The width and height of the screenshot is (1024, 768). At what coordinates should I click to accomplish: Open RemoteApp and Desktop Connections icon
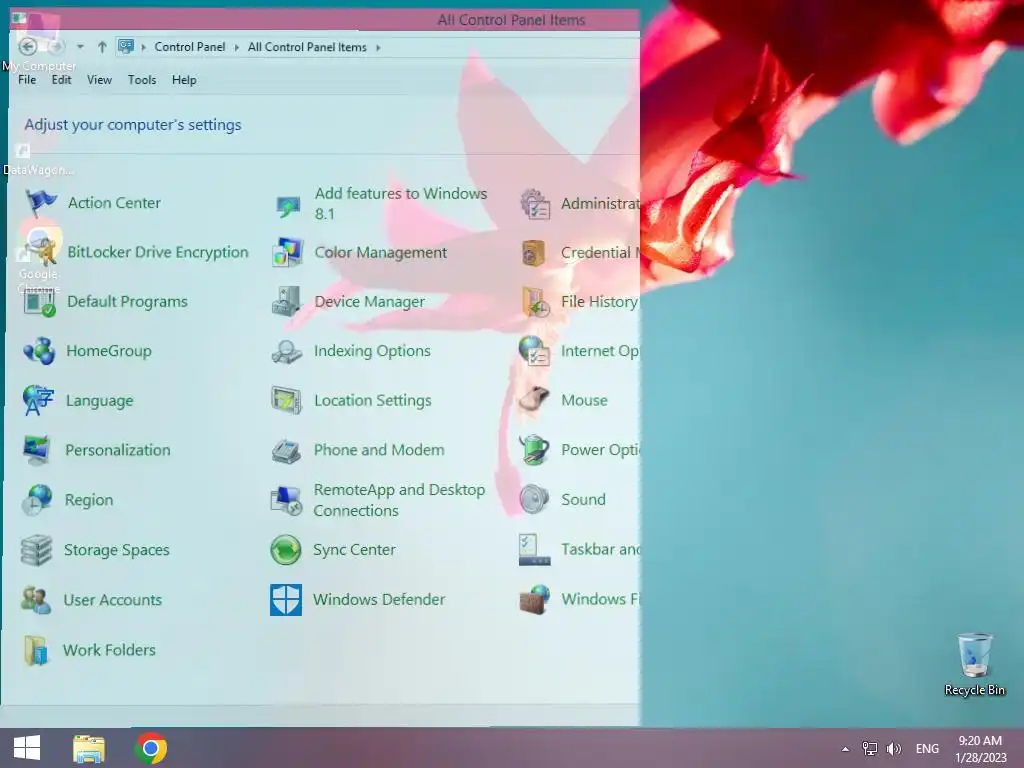tap(286, 500)
